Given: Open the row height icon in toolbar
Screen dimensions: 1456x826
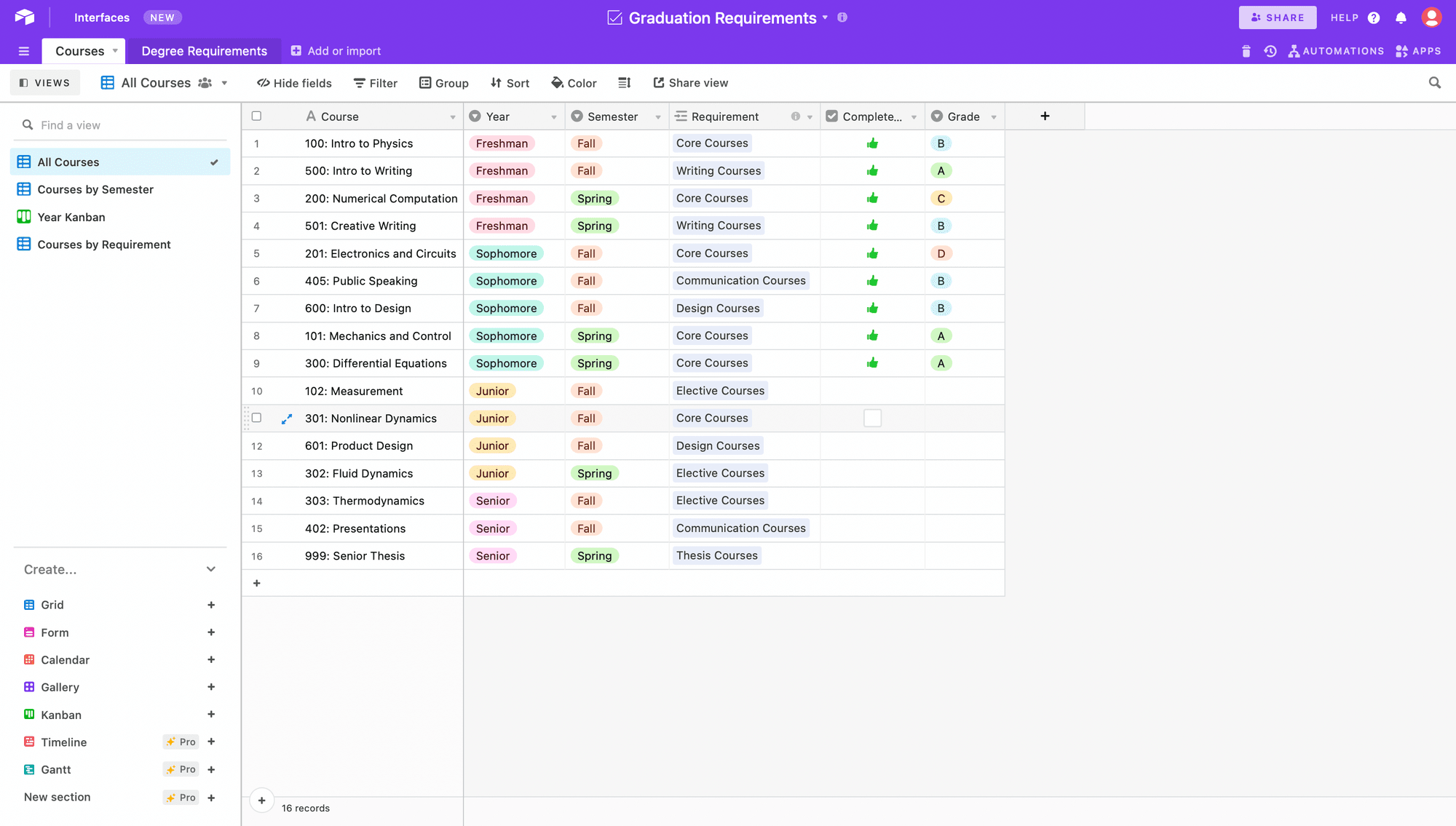Looking at the screenshot, I should tap(624, 83).
